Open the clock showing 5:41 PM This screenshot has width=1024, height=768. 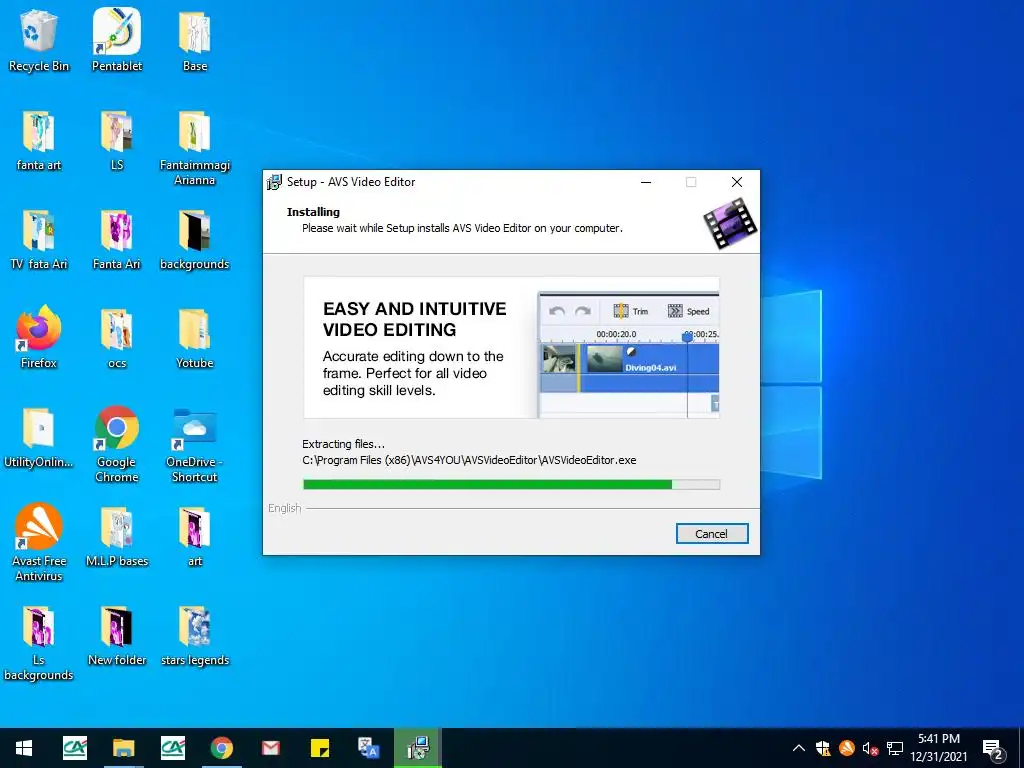click(938, 748)
